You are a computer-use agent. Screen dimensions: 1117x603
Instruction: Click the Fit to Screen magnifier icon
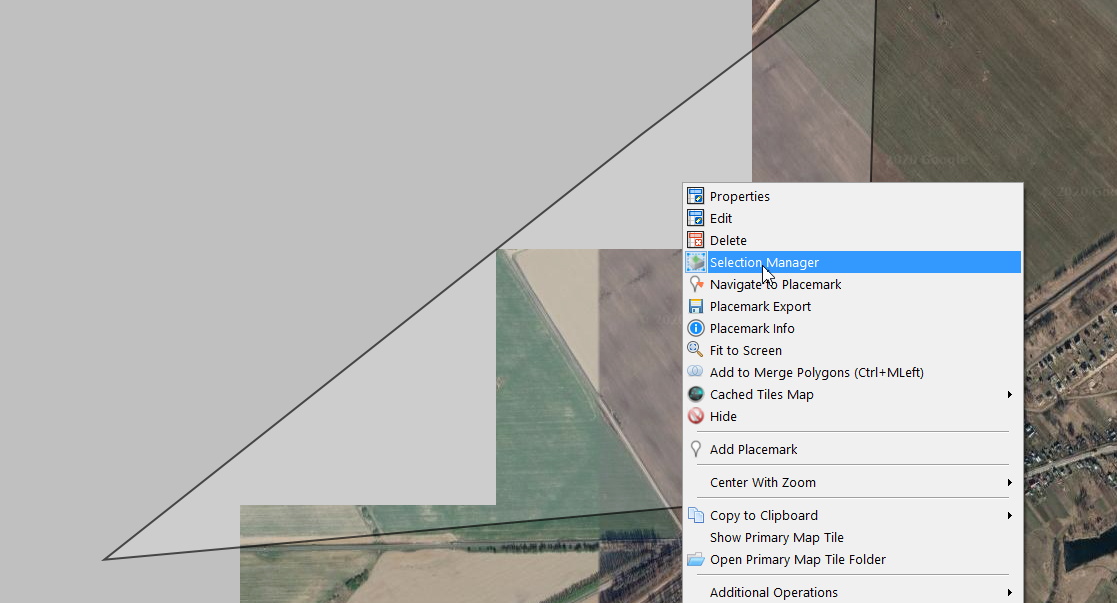point(696,350)
